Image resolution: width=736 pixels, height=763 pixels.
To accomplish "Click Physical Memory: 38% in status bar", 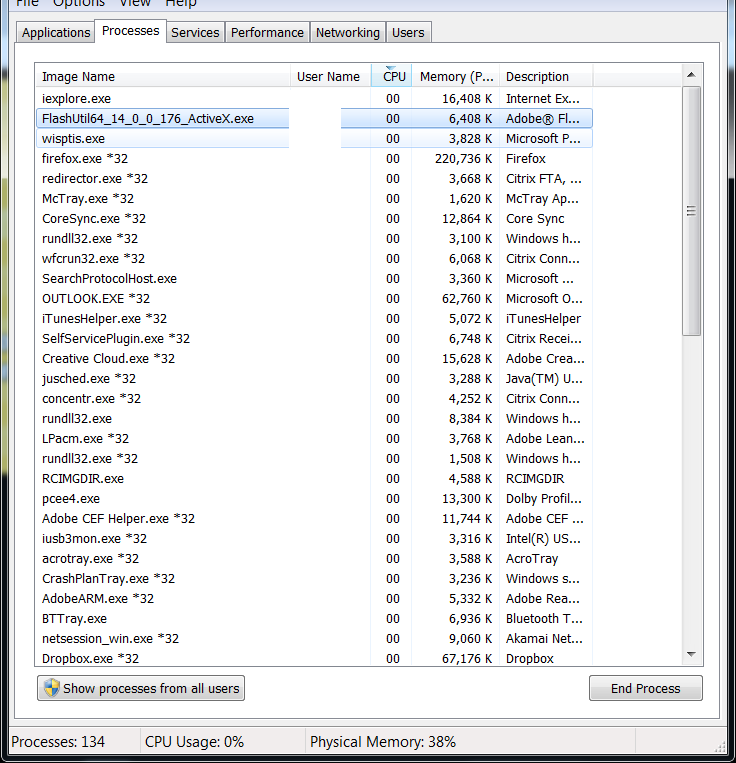I will click(383, 742).
